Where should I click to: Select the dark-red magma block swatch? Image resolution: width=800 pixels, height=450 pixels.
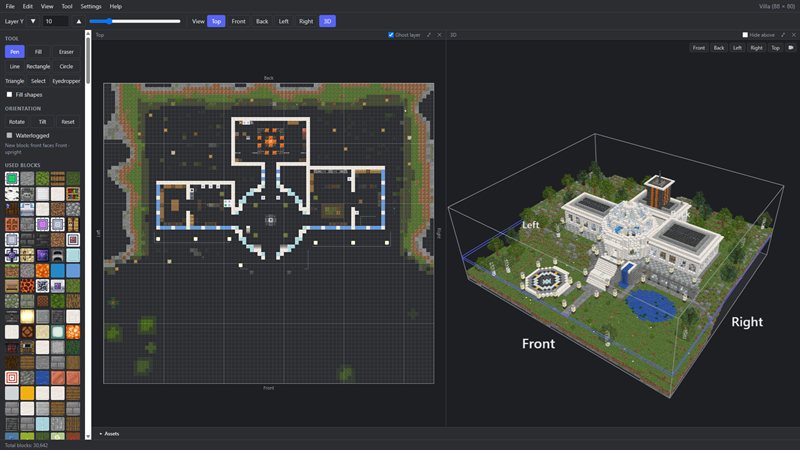(x=27, y=285)
